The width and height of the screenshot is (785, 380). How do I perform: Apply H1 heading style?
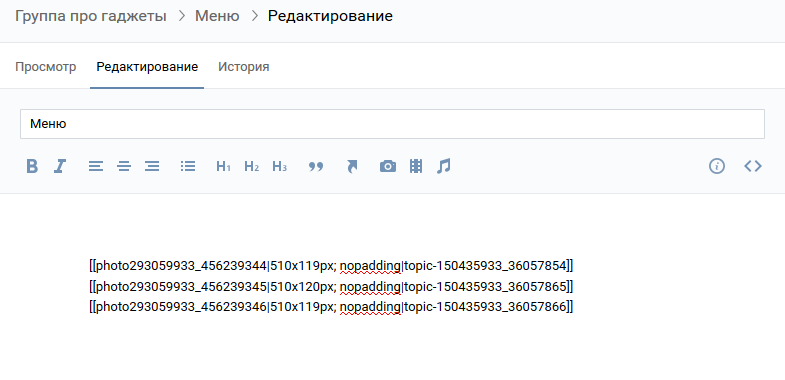click(x=223, y=166)
